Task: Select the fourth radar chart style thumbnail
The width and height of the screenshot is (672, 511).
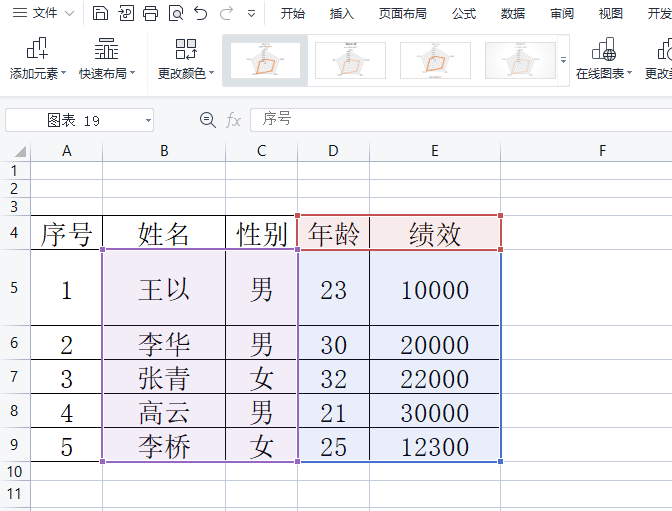Action: 520,60
